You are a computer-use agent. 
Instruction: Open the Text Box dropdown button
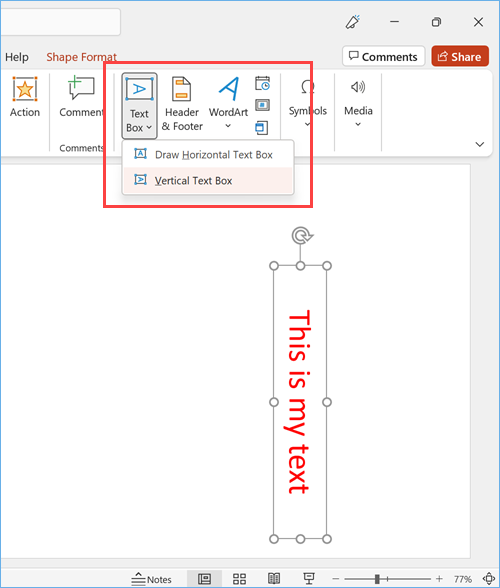pyautogui.click(x=139, y=106)
